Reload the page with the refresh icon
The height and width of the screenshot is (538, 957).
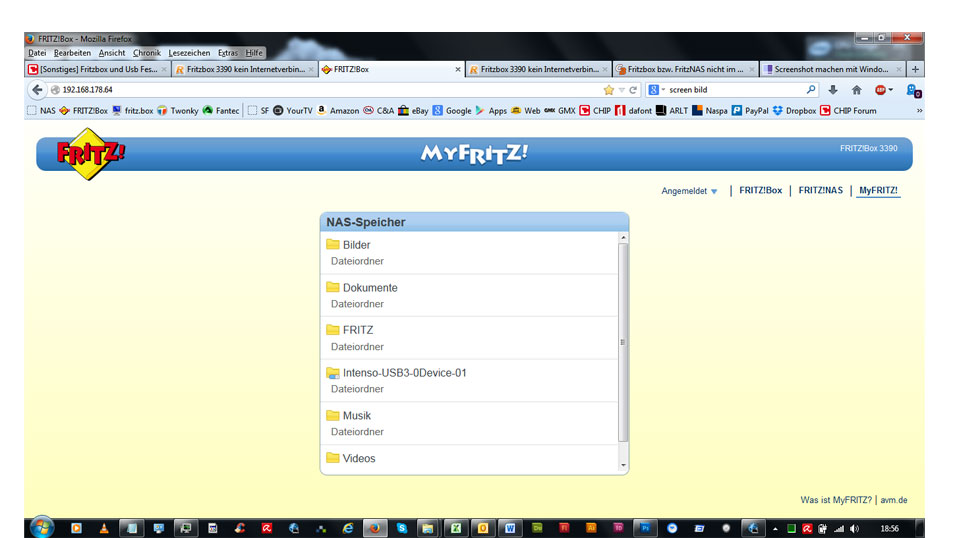click(x=633, y=90)
